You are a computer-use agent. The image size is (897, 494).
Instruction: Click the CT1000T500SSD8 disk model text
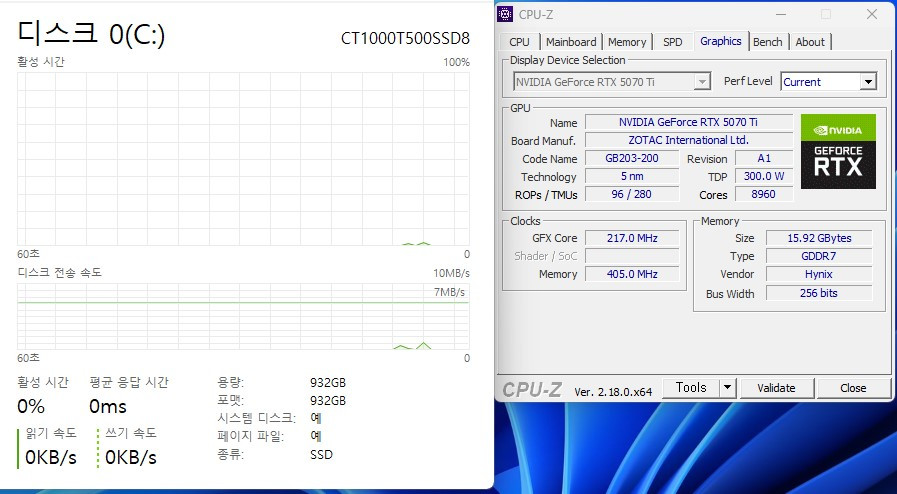pos(406,38)
